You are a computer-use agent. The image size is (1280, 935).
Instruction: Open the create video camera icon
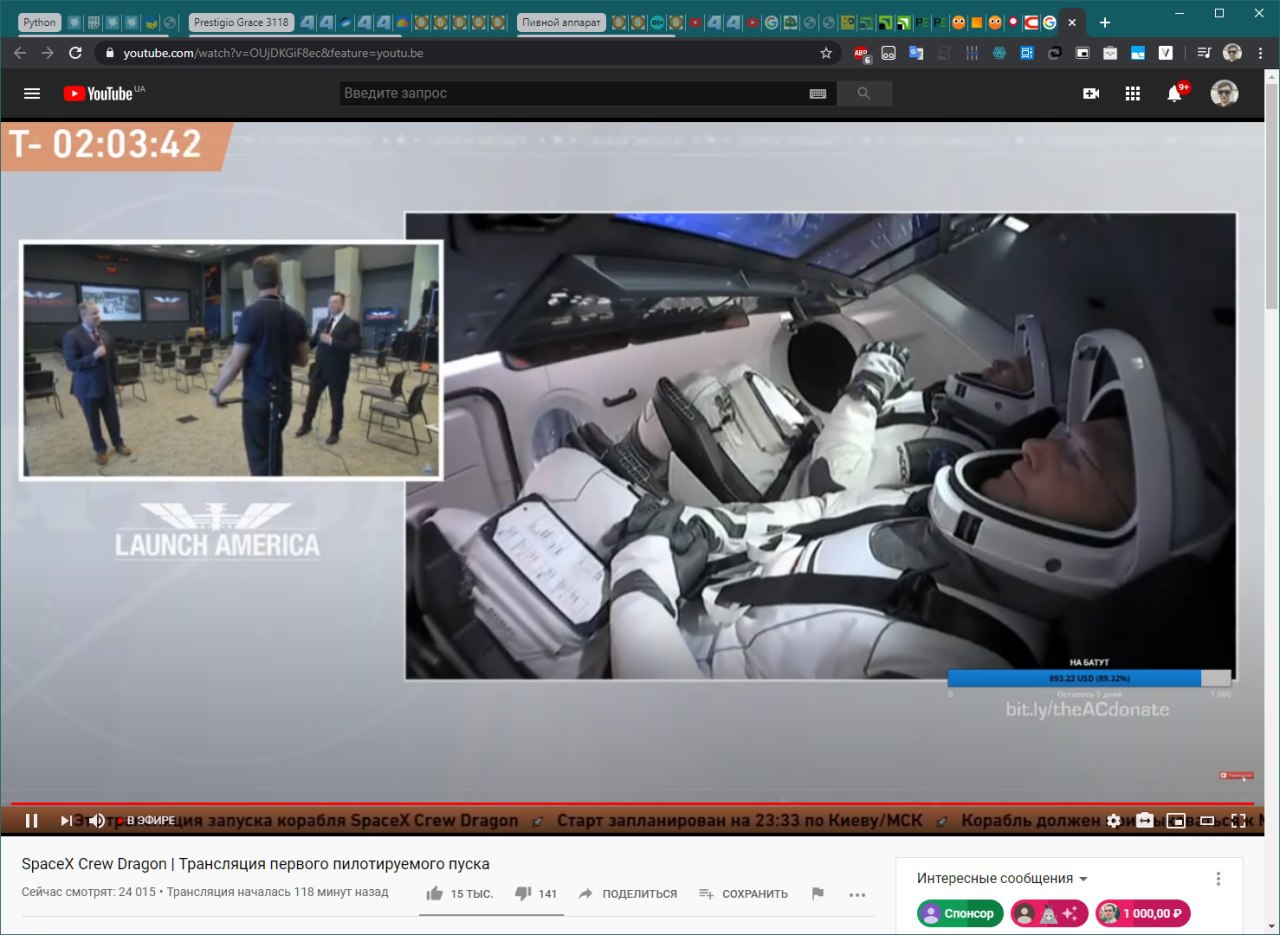pos(1091,93)
